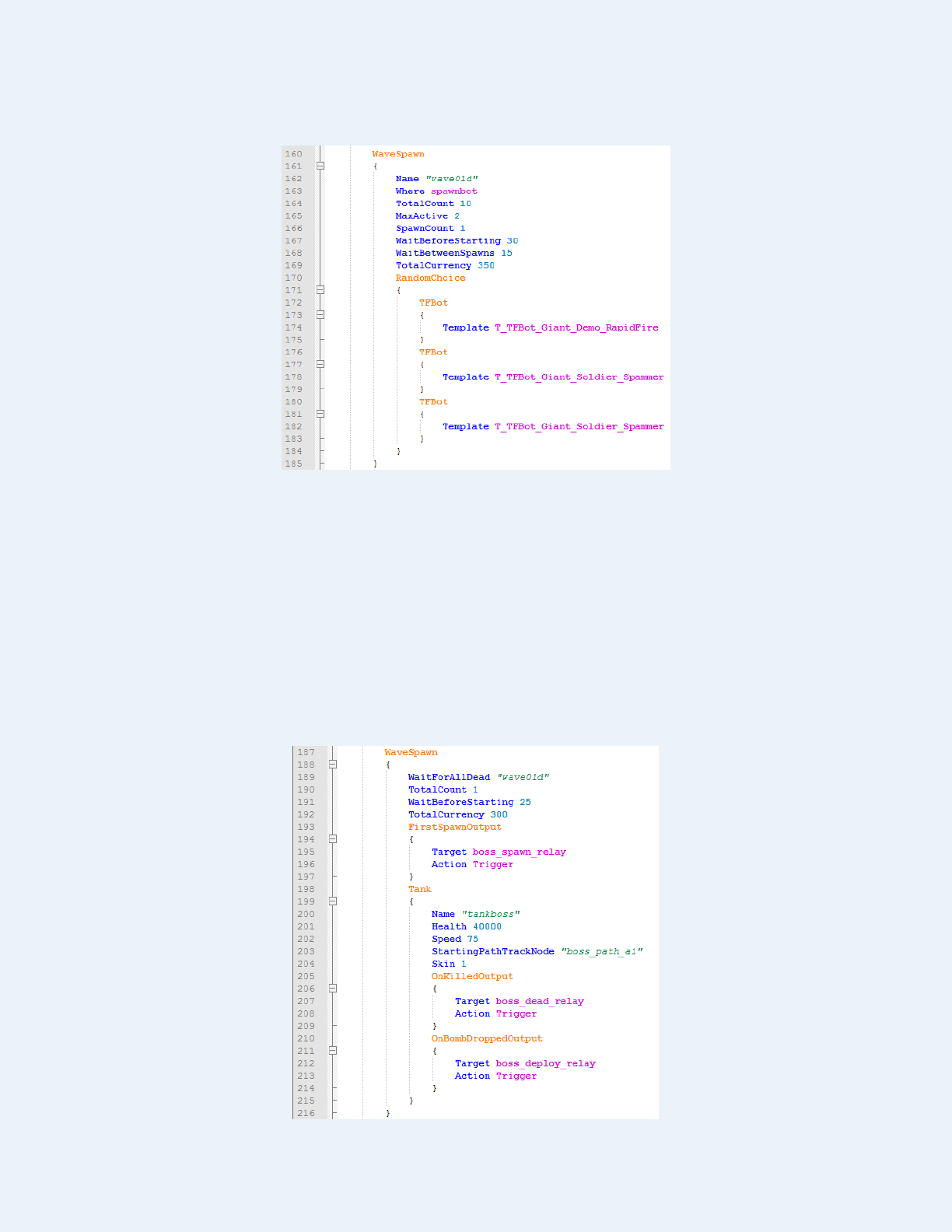
Task: Click the "wave01d" string on line 162
Action: tap(452, 179)
